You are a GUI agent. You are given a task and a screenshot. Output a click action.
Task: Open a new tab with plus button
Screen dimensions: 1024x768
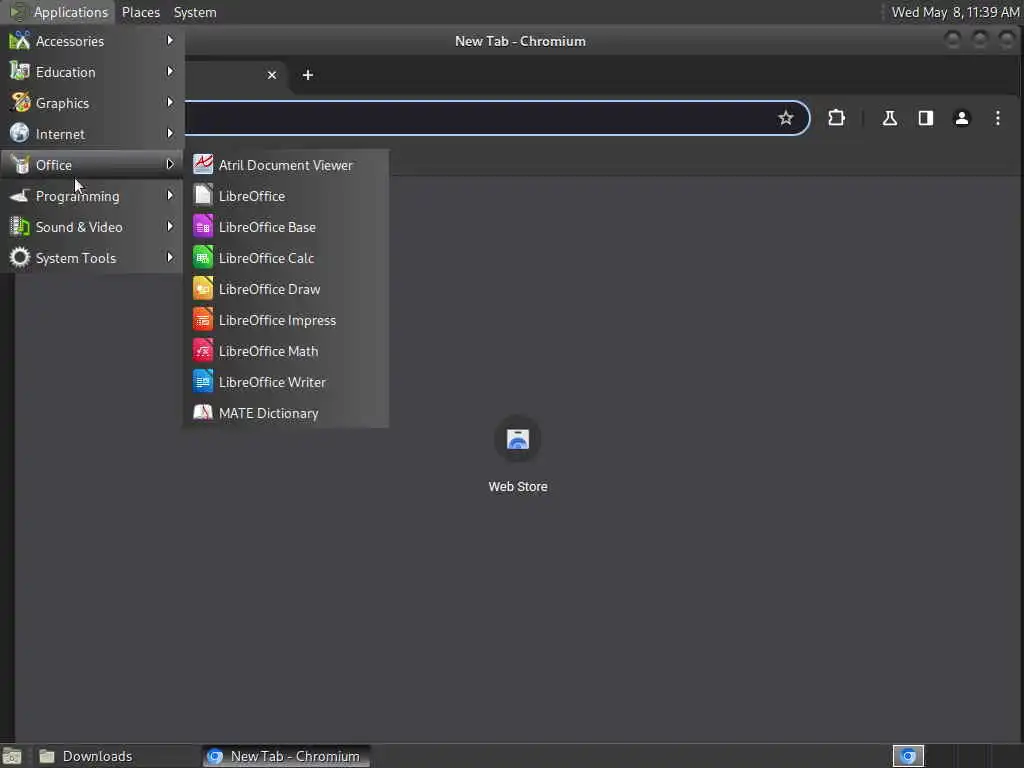[308, 75]
